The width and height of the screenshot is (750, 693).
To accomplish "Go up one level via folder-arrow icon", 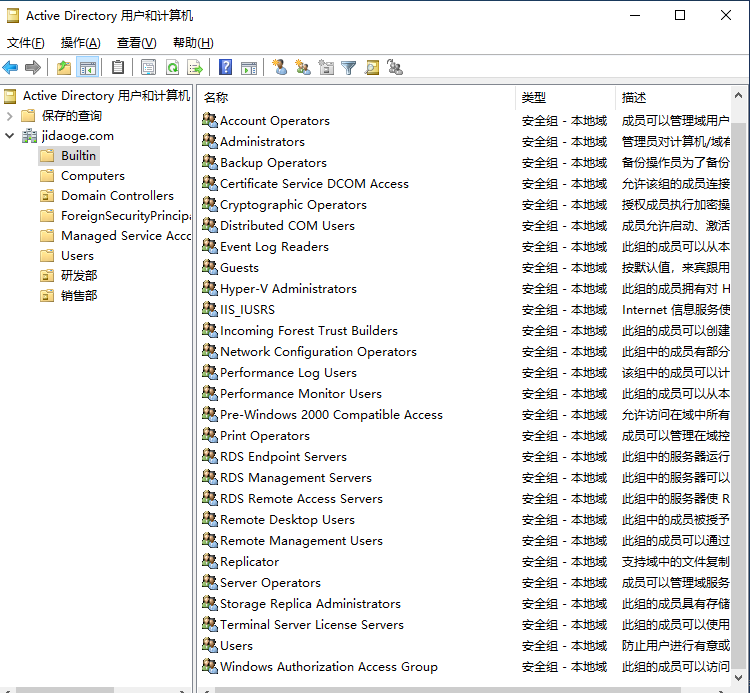I will [x=64, y=67].
